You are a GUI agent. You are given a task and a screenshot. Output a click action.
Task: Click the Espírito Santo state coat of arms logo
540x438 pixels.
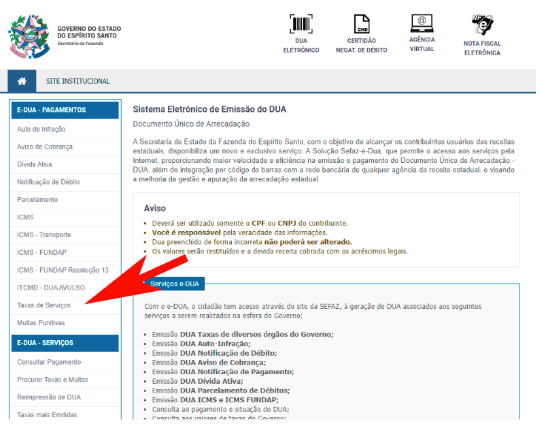(29, 36)
